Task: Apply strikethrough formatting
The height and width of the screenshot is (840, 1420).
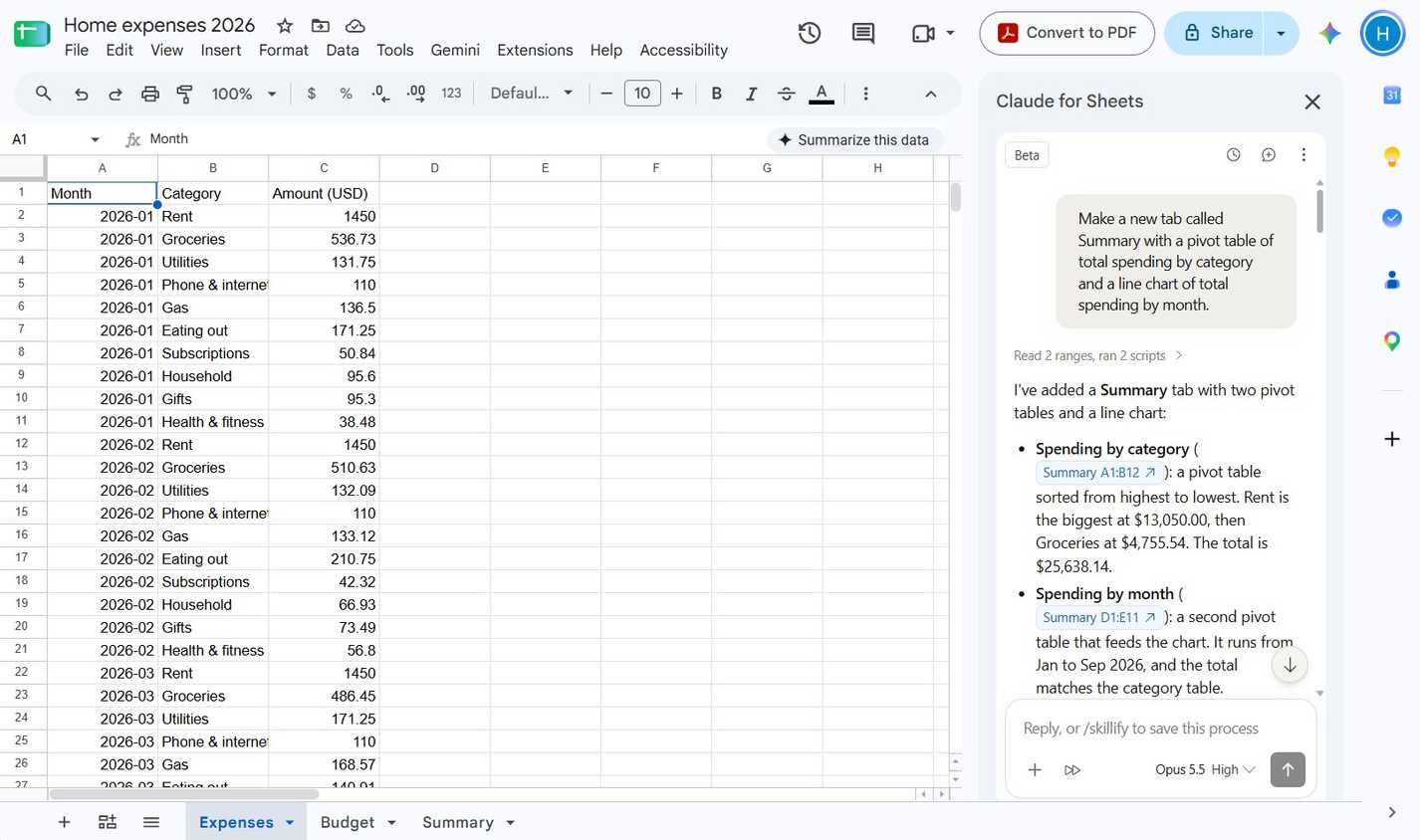Action: tap(786, 94)
